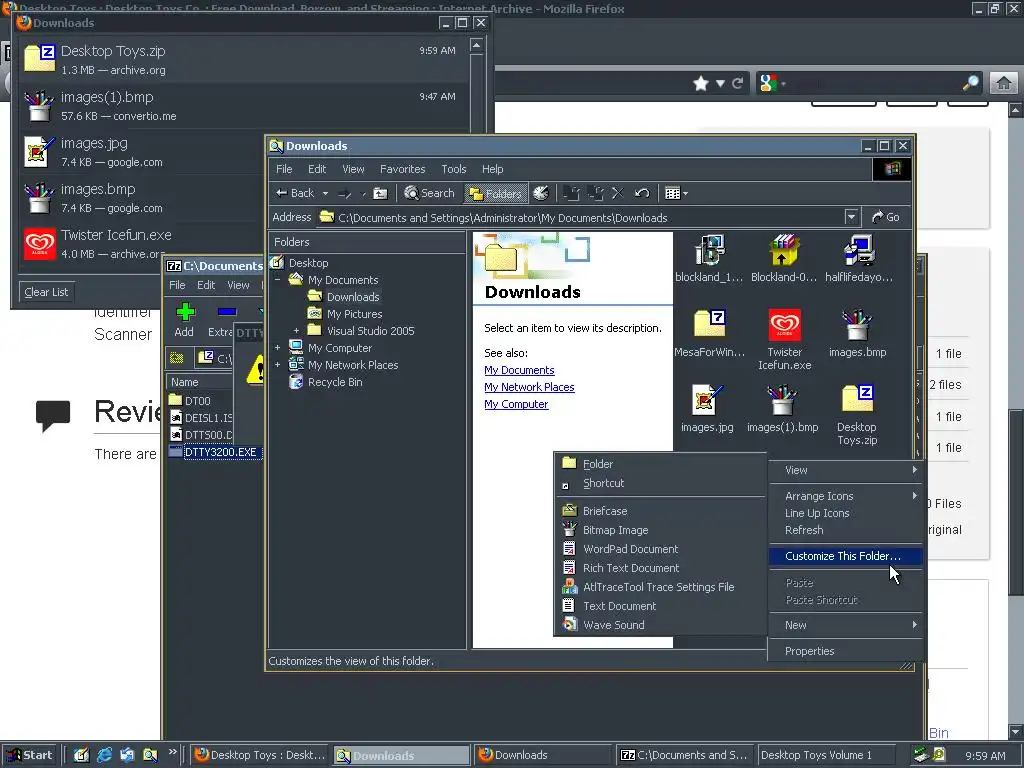The height and width of the screenshot is (768, 1024).
Task: Click Clear List in Firefox Downloads
Action: (x=46, y=292)
